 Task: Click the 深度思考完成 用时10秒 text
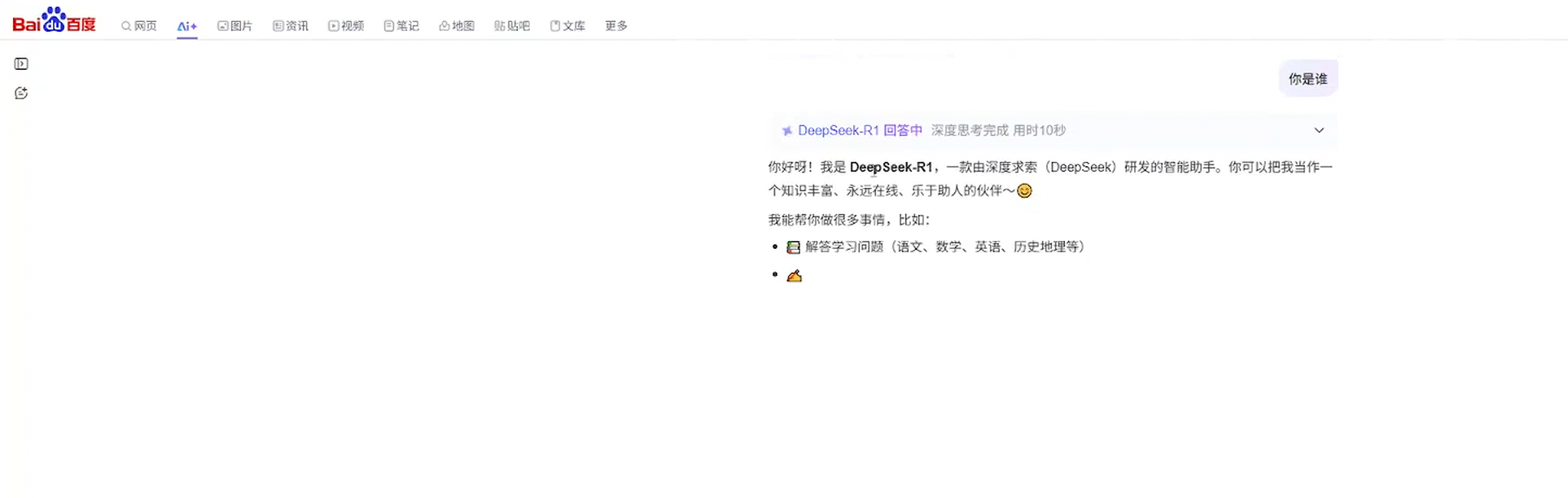998,130
